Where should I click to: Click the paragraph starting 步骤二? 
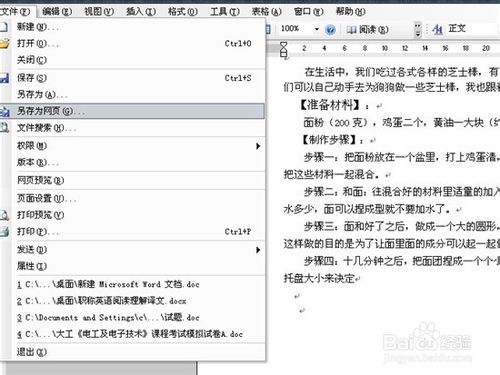(x=391, y=200)
